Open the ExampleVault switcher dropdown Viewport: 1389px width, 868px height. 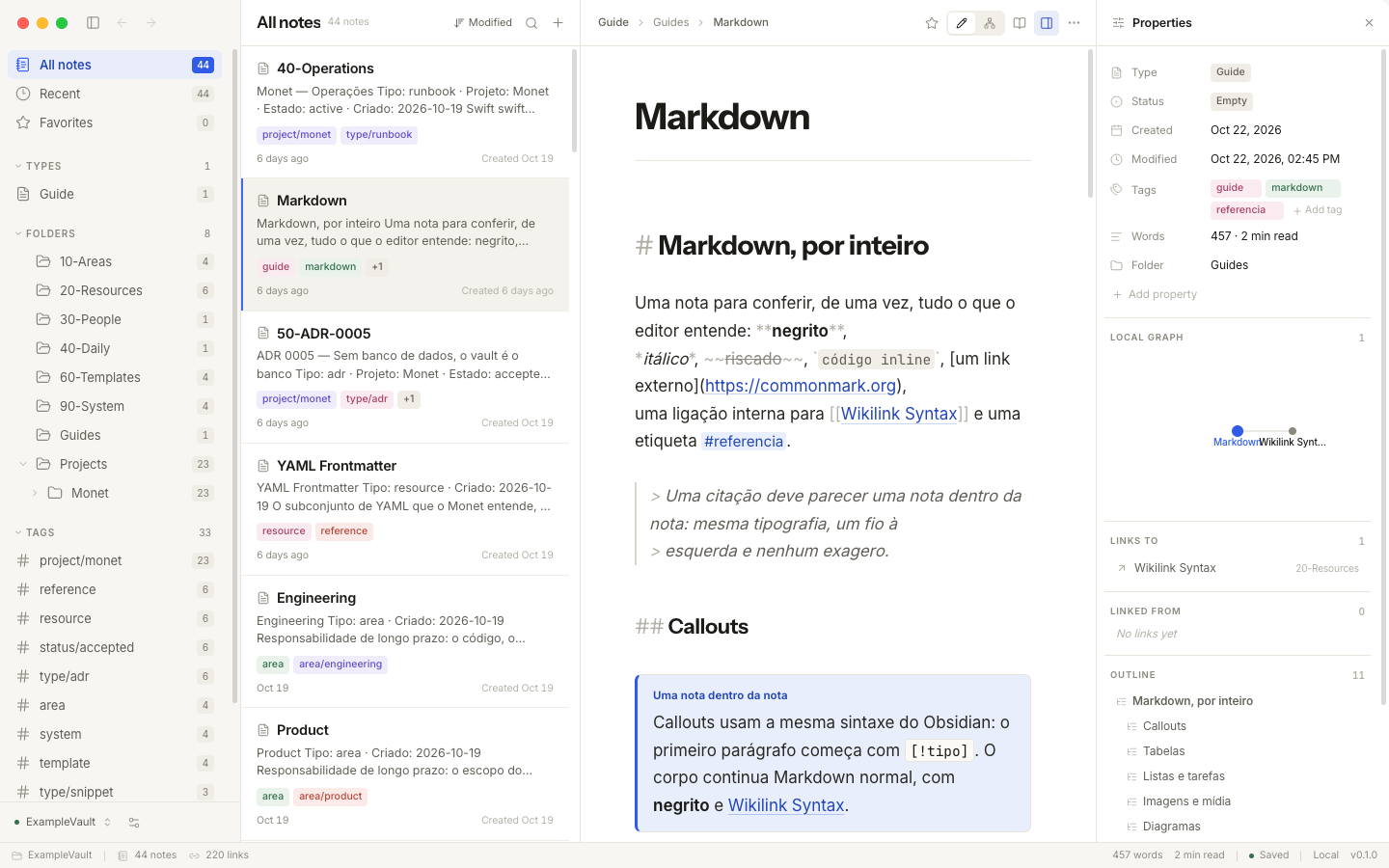[63, 823]
